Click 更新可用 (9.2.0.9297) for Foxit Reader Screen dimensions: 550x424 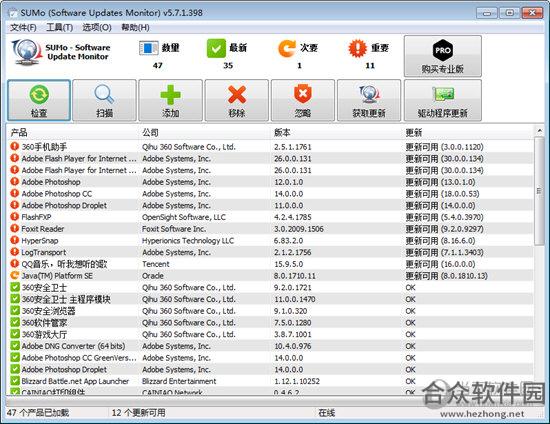[x=444, y=229]
